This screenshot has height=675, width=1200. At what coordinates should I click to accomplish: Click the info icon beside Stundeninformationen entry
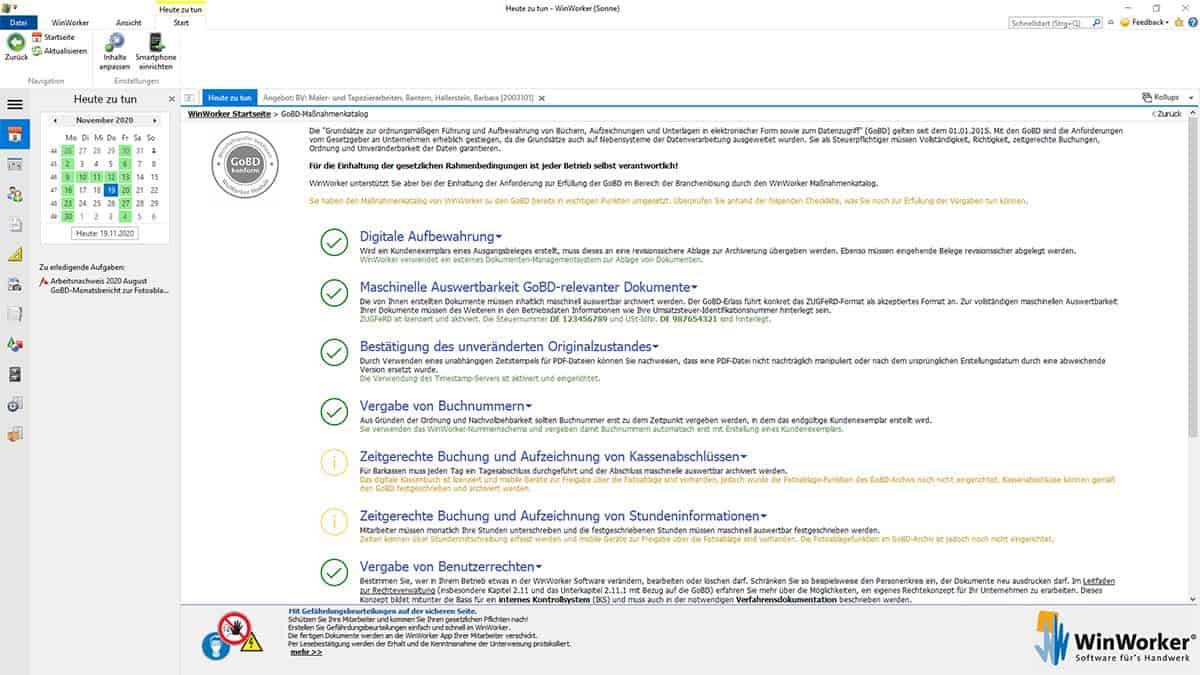pos(334,520)
